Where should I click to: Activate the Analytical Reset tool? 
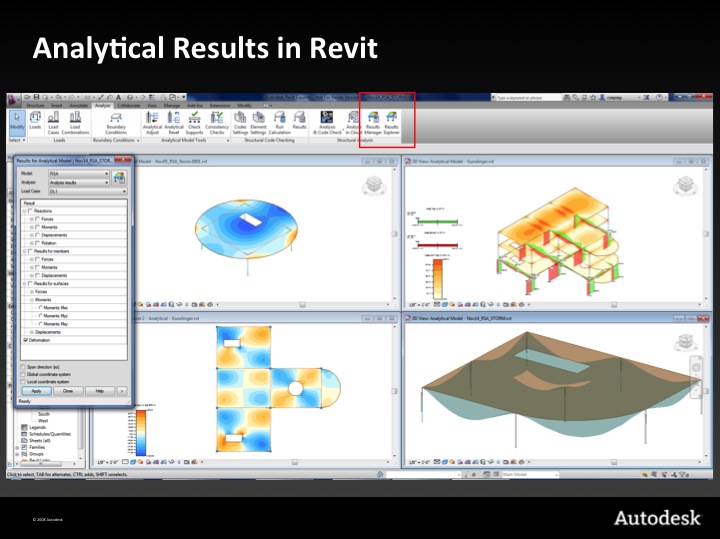coord(174,123)
